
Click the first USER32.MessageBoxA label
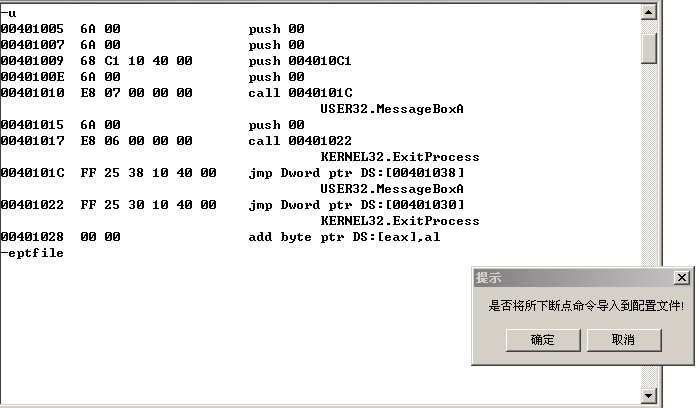[x=392, y=109]
